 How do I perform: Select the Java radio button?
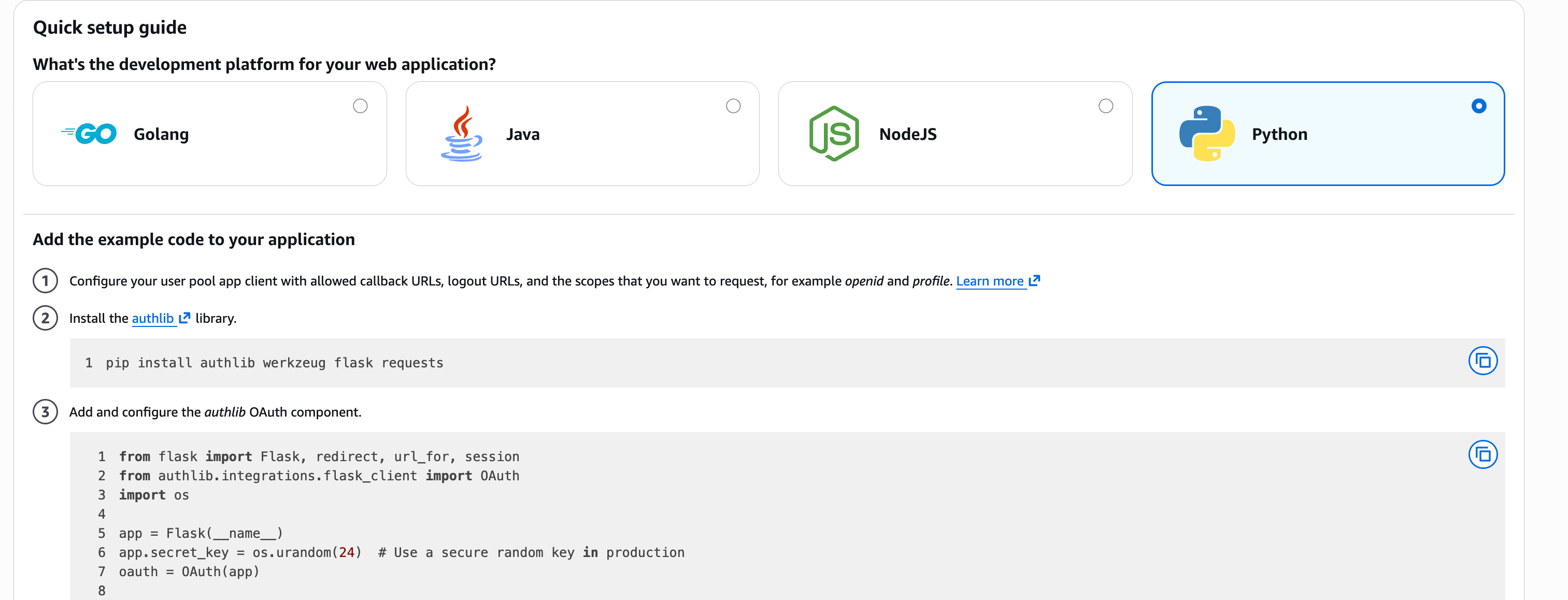(733, 107)
